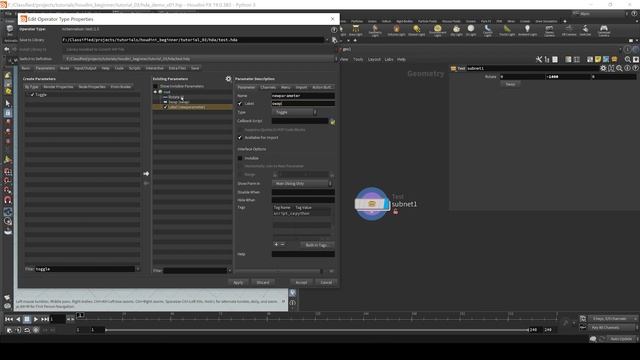
Task: Open the Auto Update dropdown
Action: point(624,339)
